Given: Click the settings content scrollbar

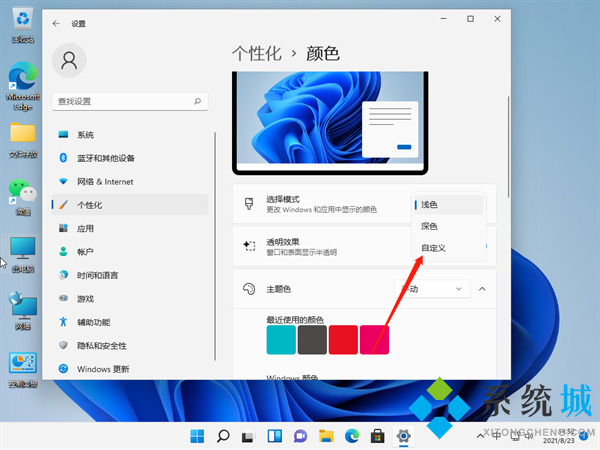Looking at the screenshot, I should coord(509,147).
